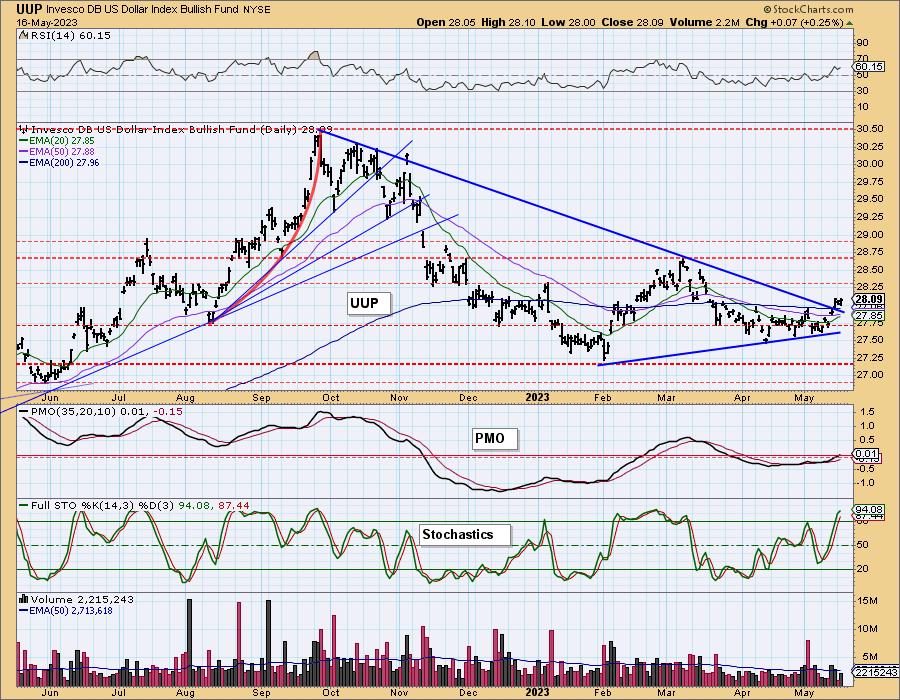The height and width of the screenshot is (700, 900).
Task: Click the Open 28.05 value
Action: click(445, 22)
